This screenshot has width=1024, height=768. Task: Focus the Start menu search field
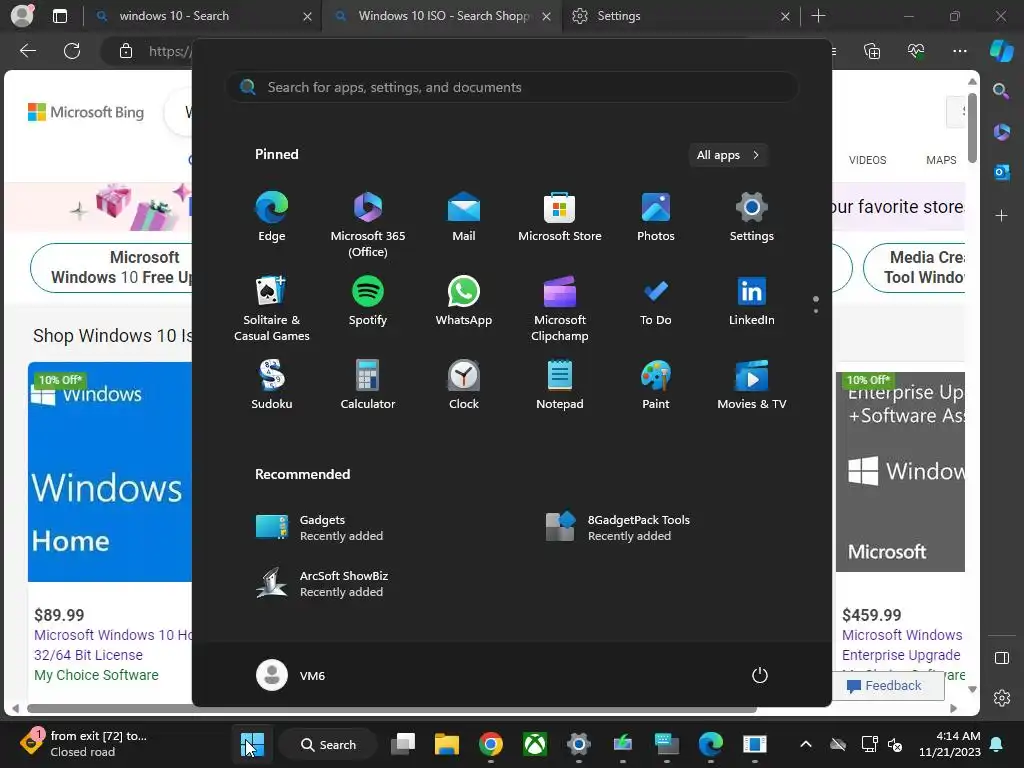point(512,87)
